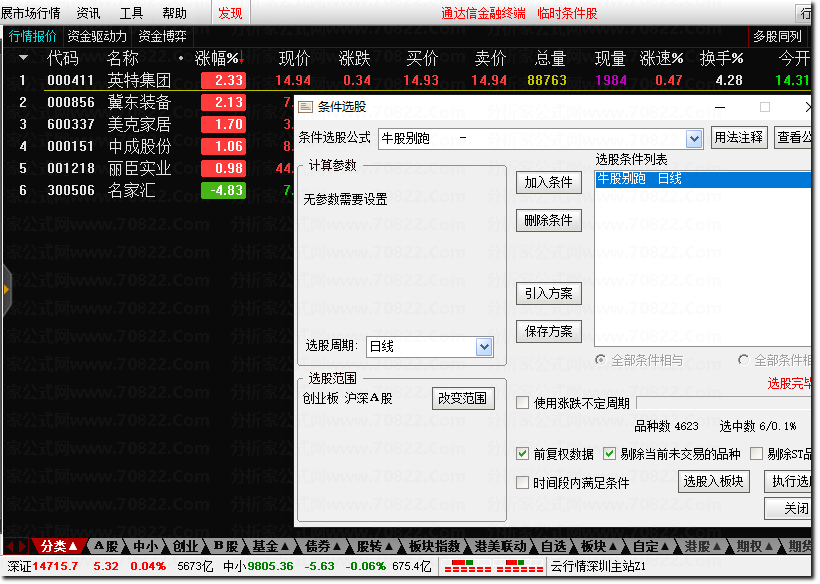This screenshot has width=820, height=584.
Task: Switch to the 板块指数 bottom tab
Action: [x=434, y=546]
